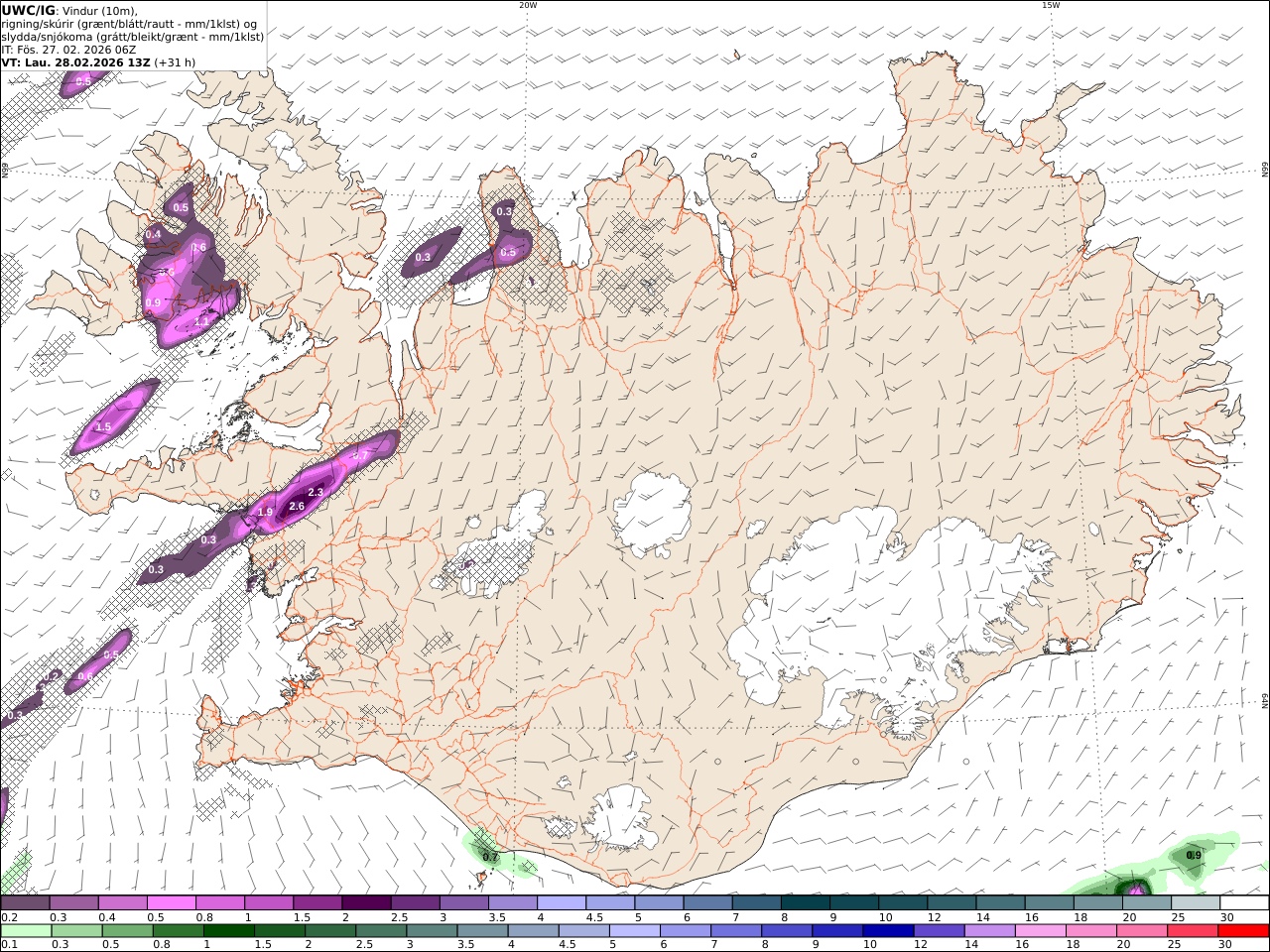This screenshot has height=952, width=1270.
Task: Click the lavender snow swatch between 4 and 4.5
Action: coord(561,902)
